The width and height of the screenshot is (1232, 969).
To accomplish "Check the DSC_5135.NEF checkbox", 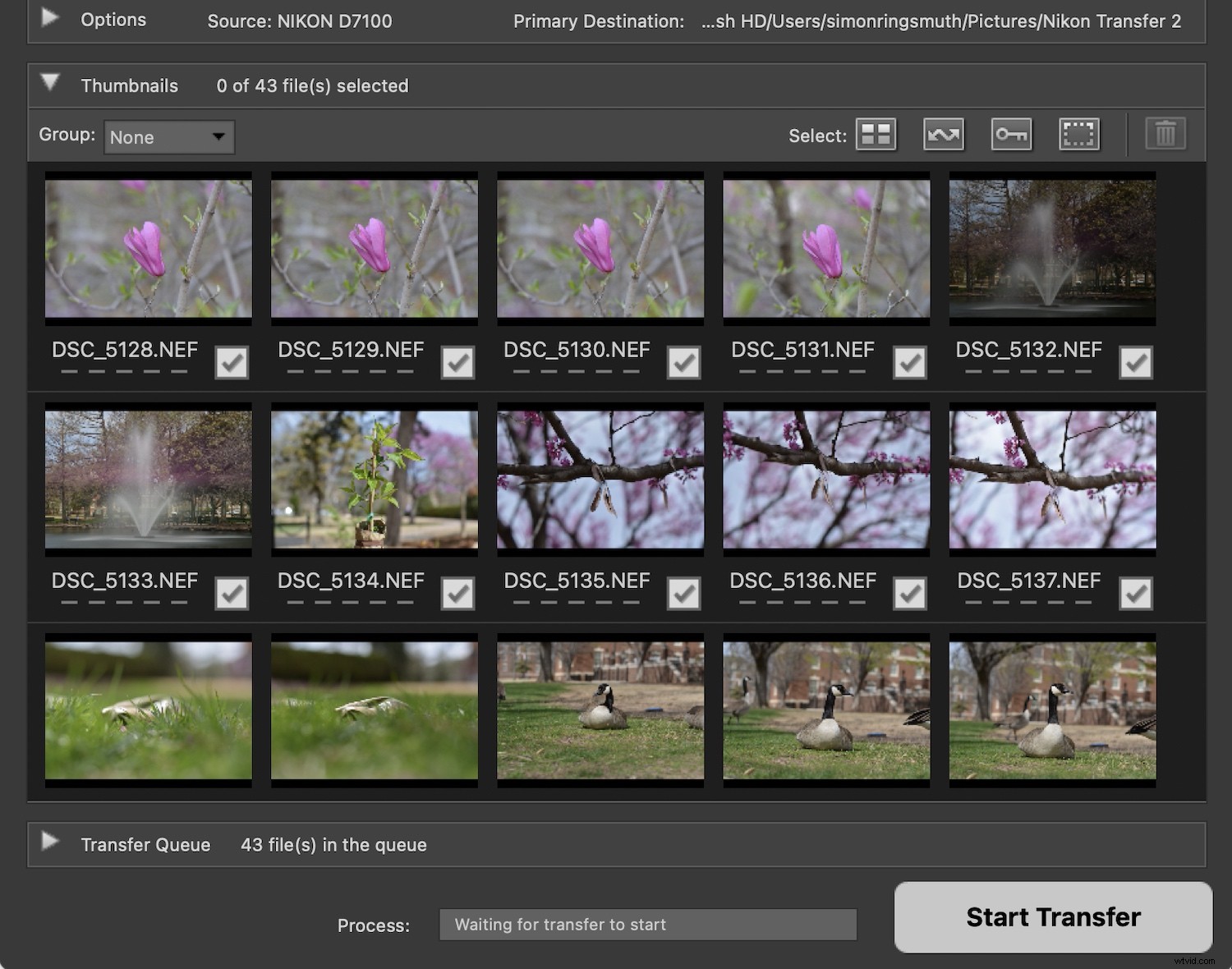I will [683, 593].
